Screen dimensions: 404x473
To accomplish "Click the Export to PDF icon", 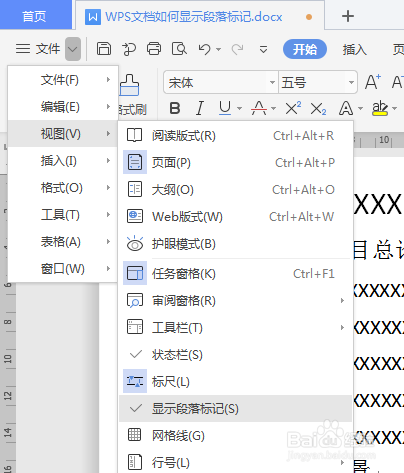I will pos(129,49).
